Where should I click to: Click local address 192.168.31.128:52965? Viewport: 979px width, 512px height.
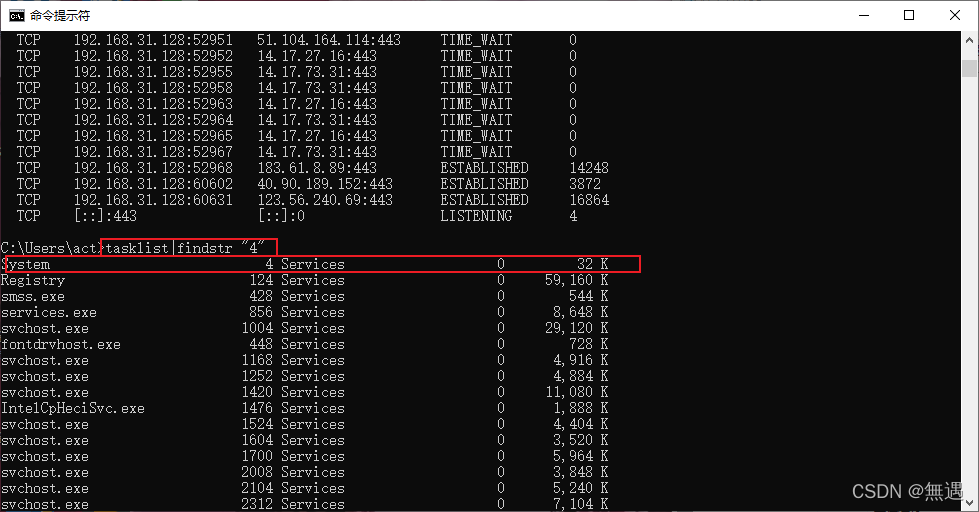[153, 136]
